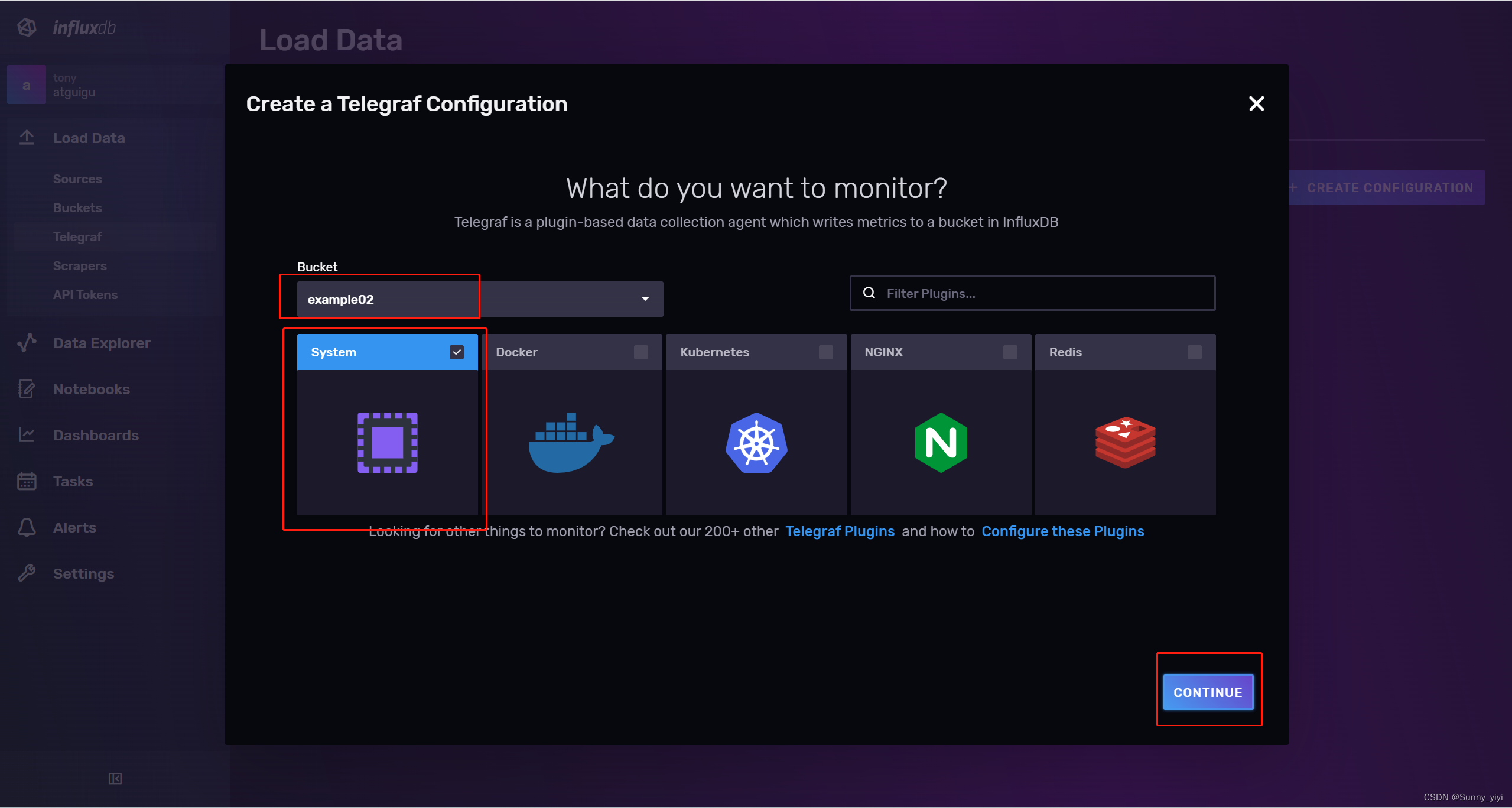Viewport: 1512px width, 808px height.
Task: Click the System CPU chip graphic
Action: point(388,443)
